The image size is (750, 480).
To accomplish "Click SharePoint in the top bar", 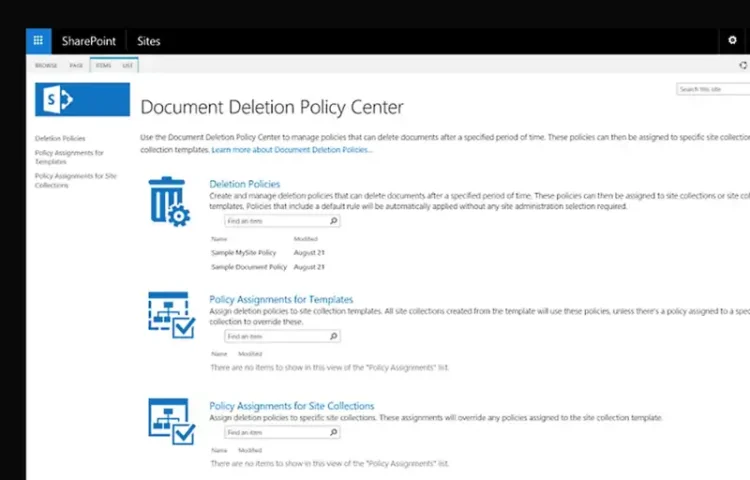I will click(x=88, y=41).
